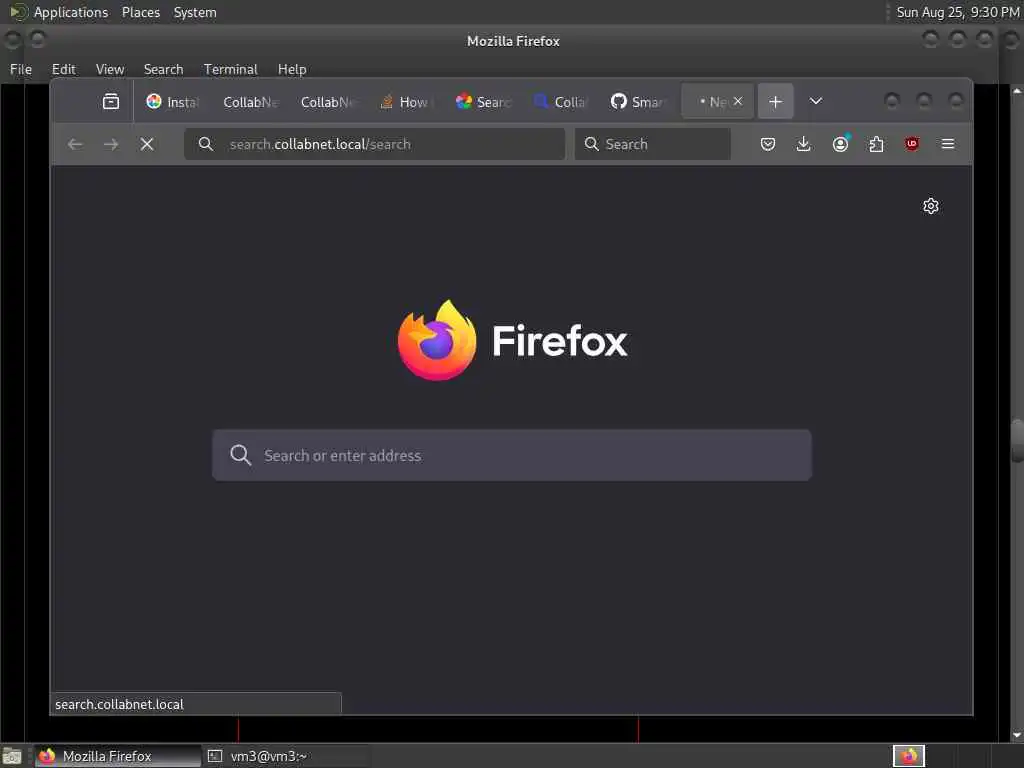Image resolution: width=1024 pixels, height=768 pixels.
Task: Go back with the left arrow
Action: pyautogui.click(x=75, y=144)
